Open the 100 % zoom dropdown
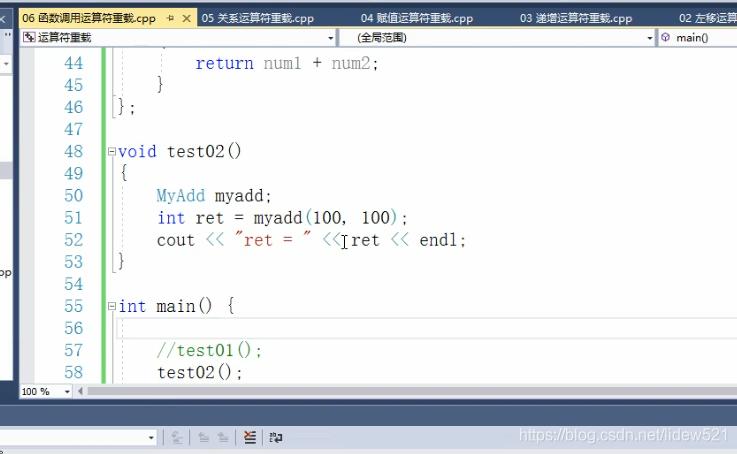 67,391
